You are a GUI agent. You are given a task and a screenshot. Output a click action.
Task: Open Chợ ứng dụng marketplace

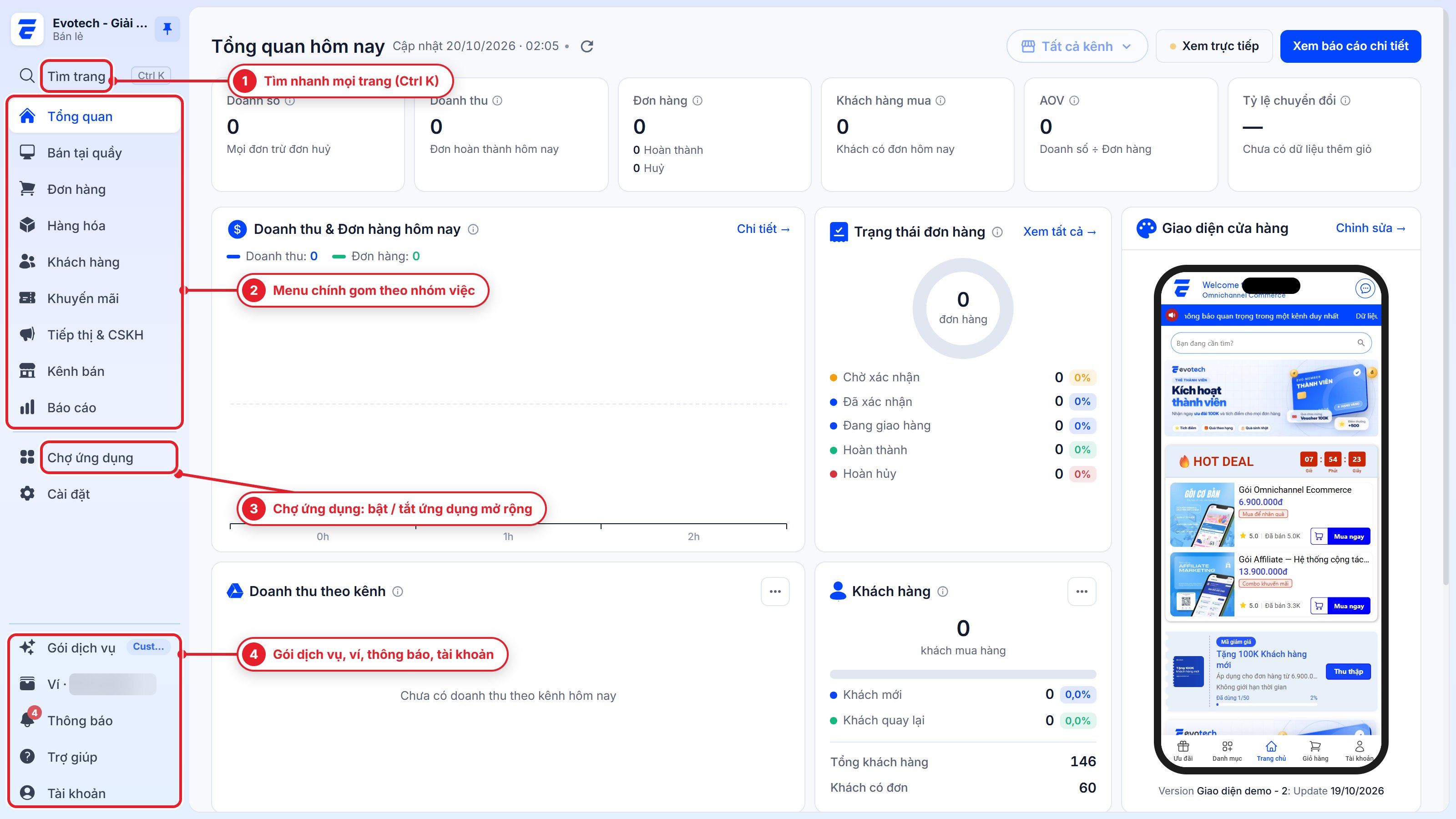pyautogui.click(x=94, y=458)
